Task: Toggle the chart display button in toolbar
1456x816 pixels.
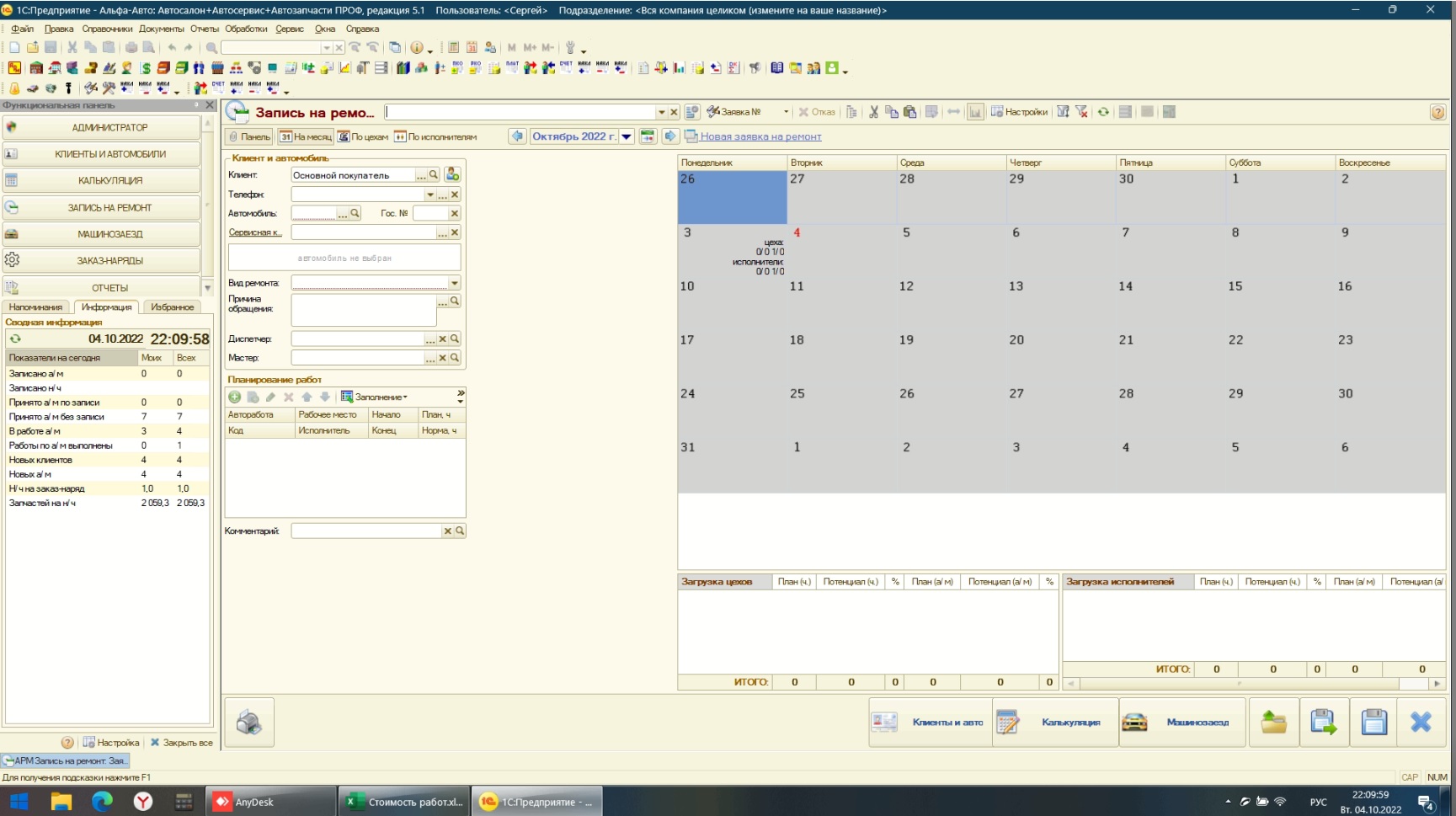Action: point(975,112)
